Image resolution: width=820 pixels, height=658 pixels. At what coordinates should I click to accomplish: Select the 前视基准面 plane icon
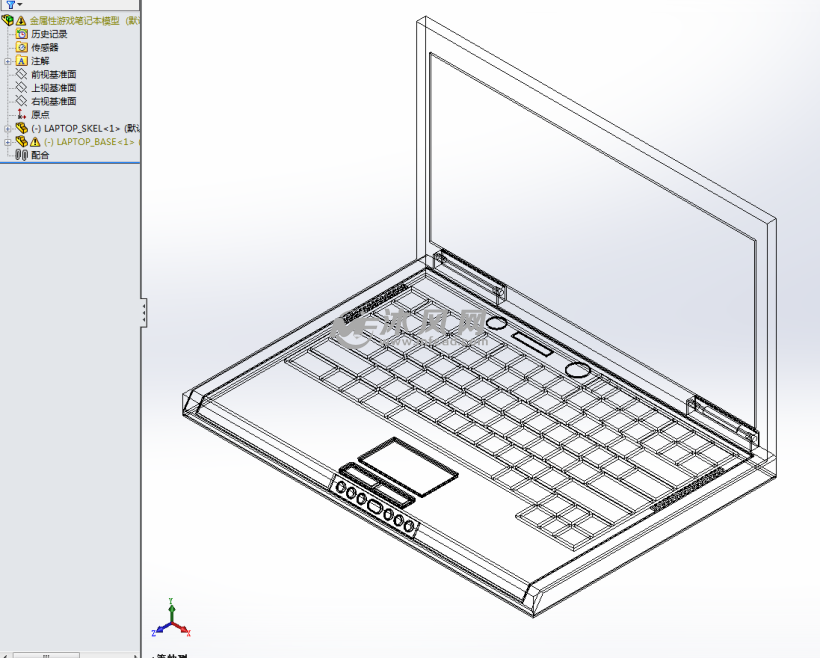(22, 74)
